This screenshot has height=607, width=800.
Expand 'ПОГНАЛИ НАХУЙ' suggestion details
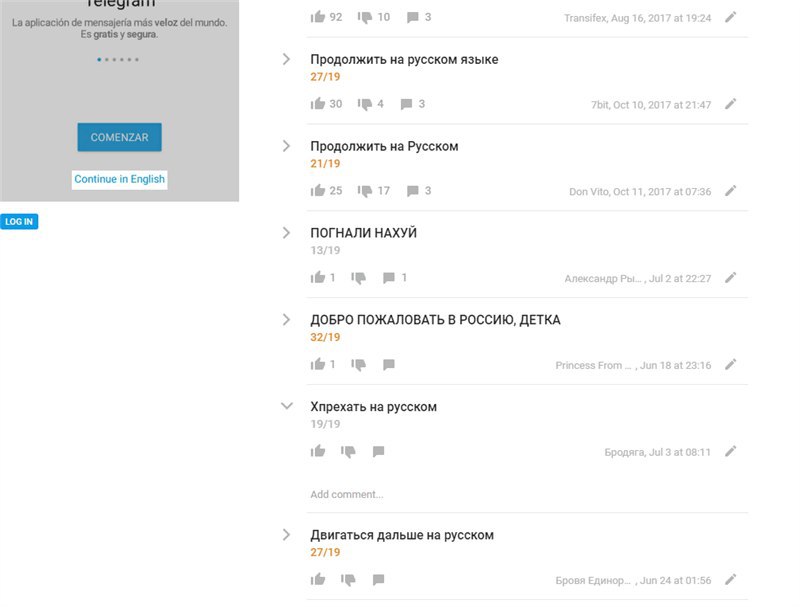click(x=286, y=233)
